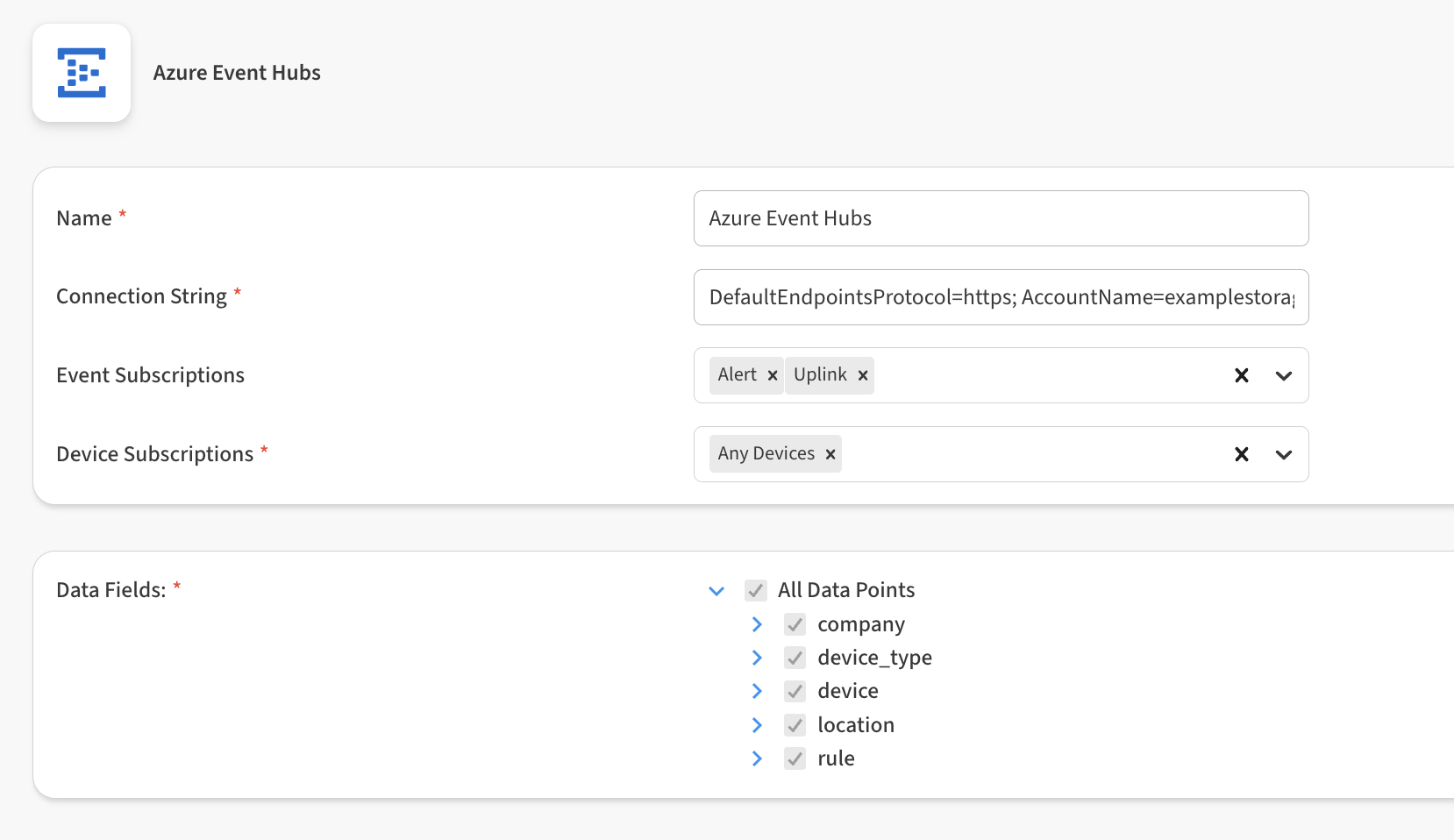Click the Connection String label
Image resolution: width=1454 pixels, height=840 pixels.
142,297
